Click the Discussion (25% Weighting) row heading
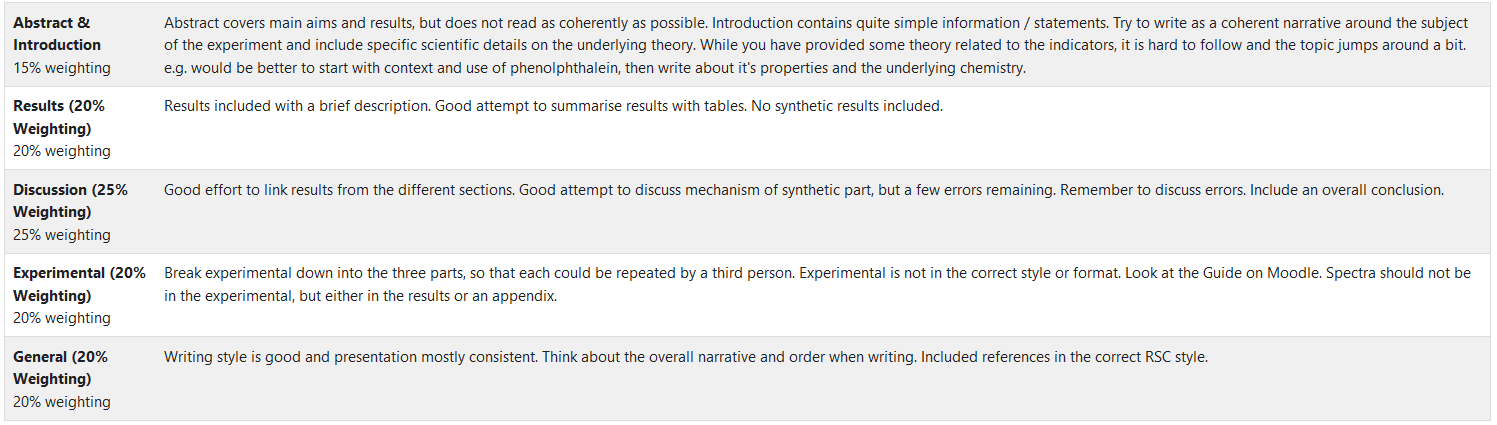The image size is (1497, 425). (70, 200)
